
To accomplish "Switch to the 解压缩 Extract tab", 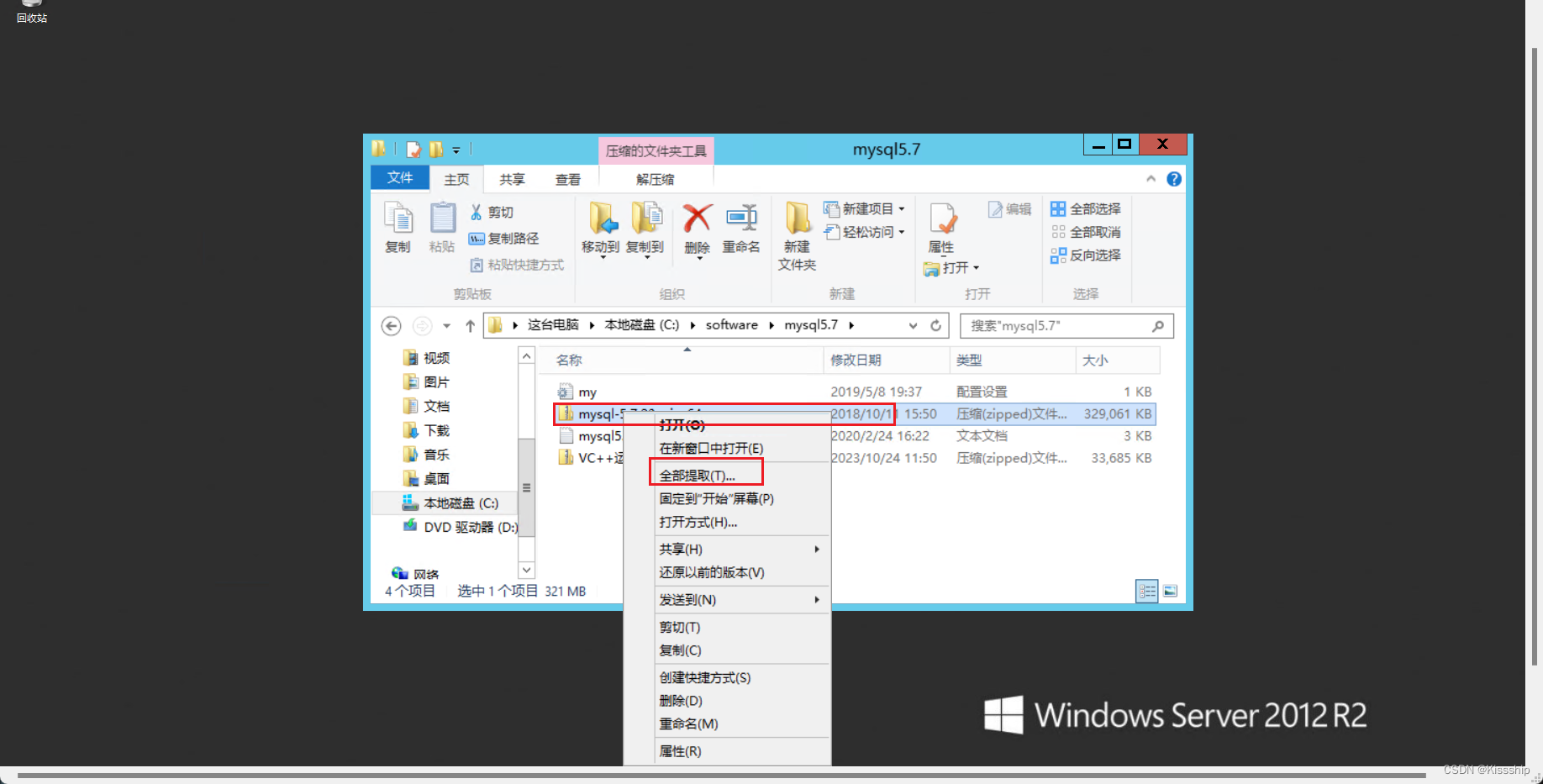I will (656, 179).
